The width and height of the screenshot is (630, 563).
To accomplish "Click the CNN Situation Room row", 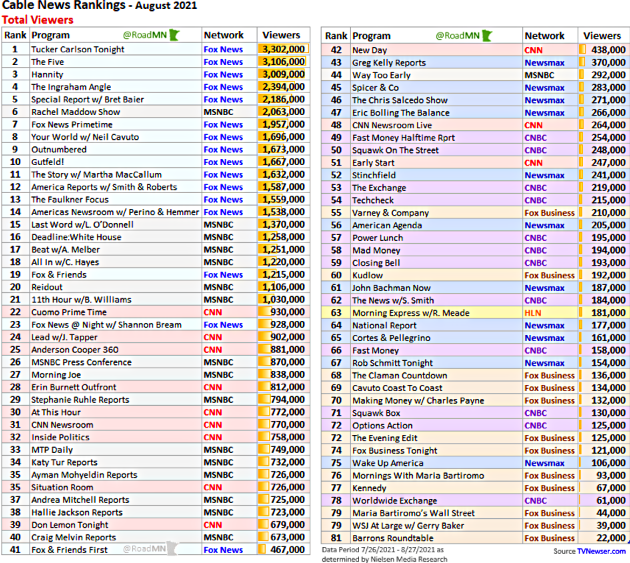I will (155, 487).
